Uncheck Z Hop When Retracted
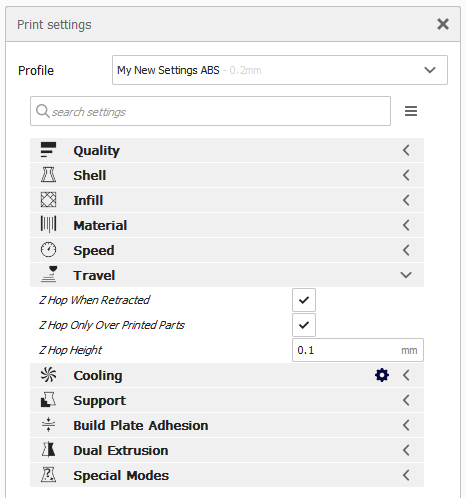The image size is (466, 498). coord(304,300)
